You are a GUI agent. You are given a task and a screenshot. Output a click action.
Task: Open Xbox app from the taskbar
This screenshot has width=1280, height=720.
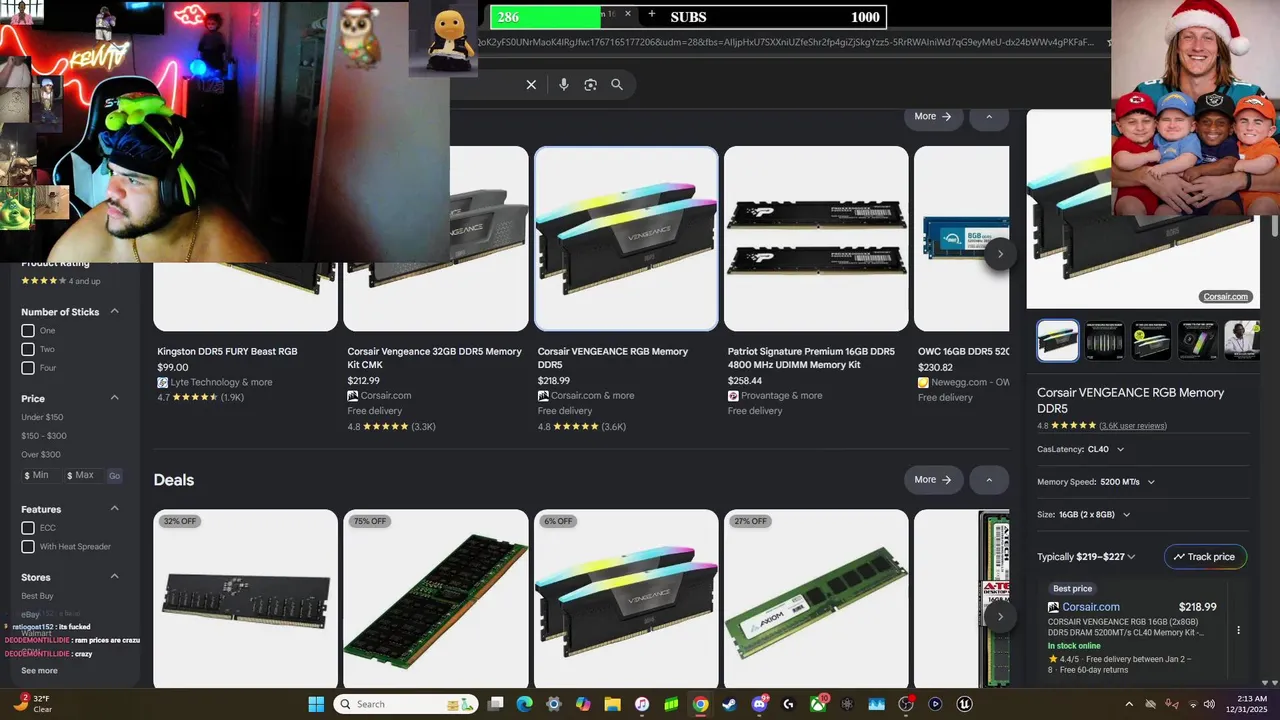point(818,704)
